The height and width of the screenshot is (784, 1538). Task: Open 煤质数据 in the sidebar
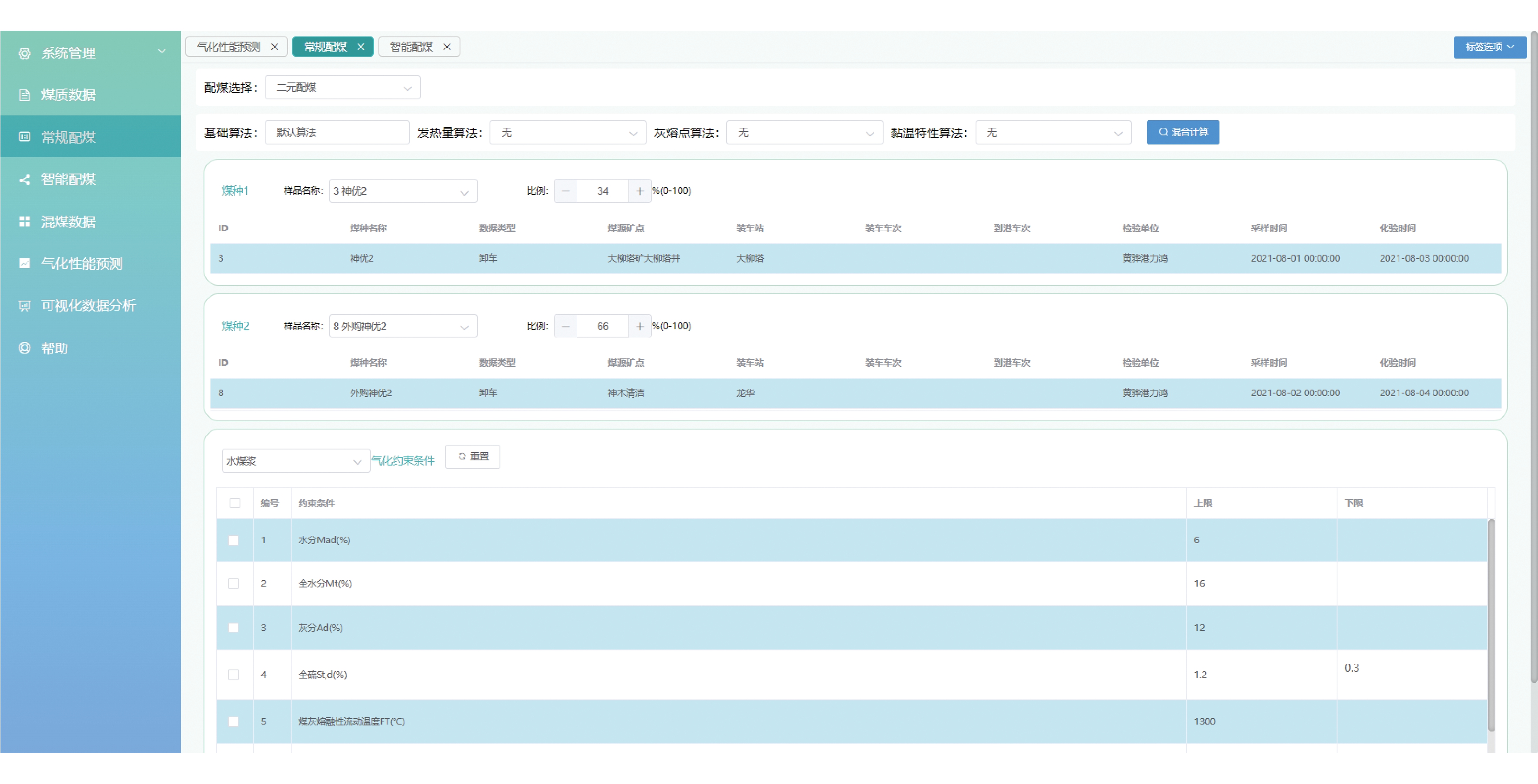click(x=90, y=95)
